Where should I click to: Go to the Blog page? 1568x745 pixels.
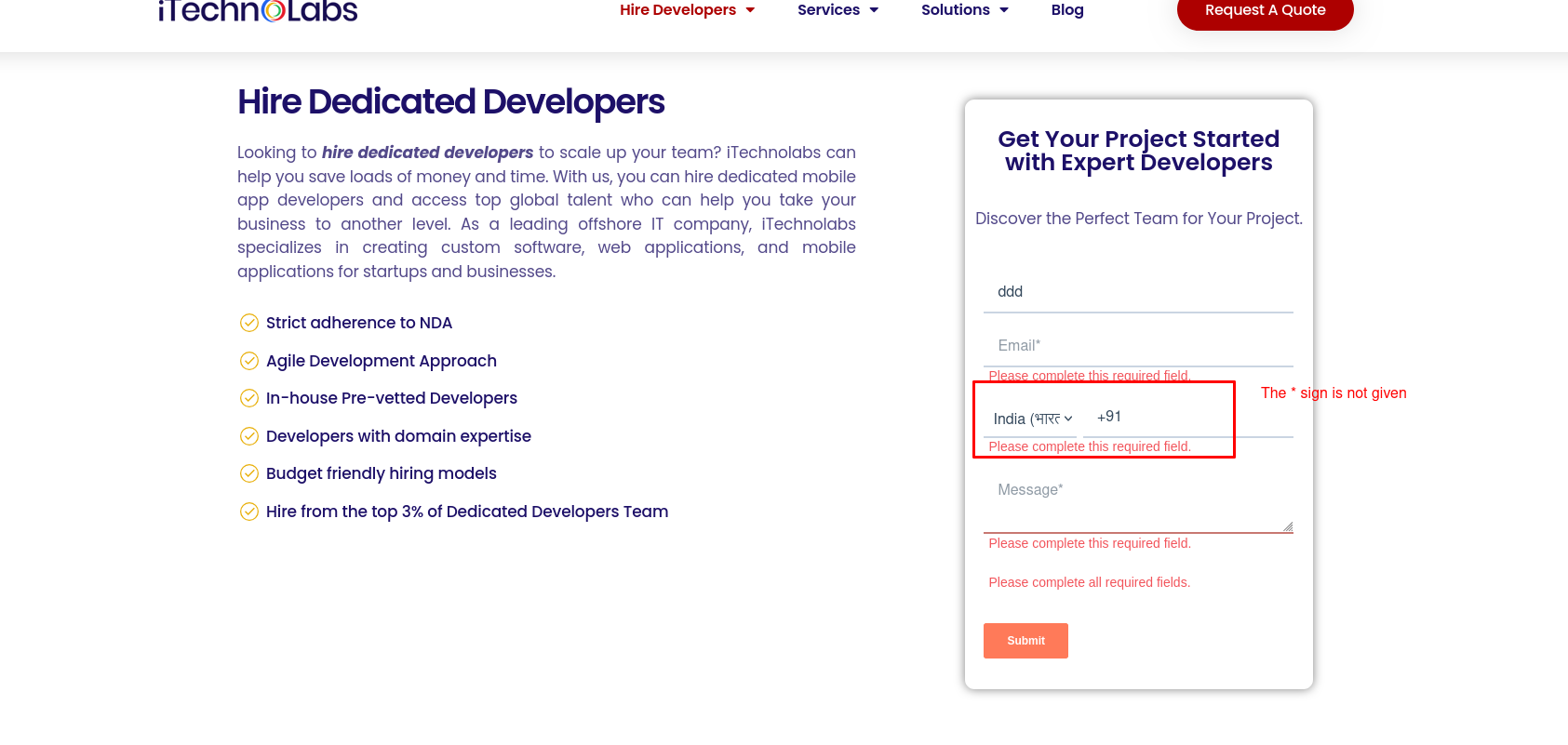click(x=1067, y=10)
